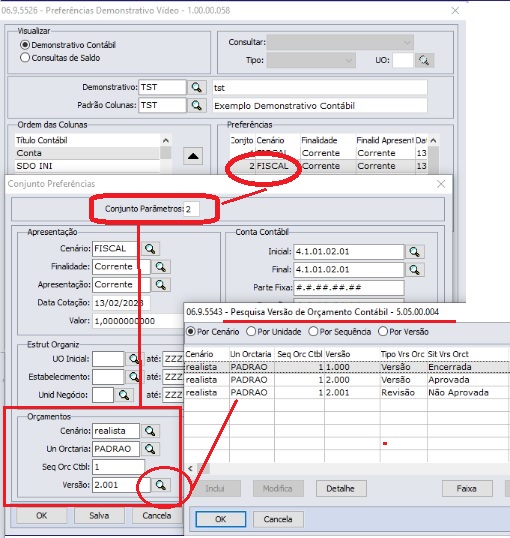Open lookup for Estabelecimento field
Screen dimensions: 510x538
pos(133,377)
